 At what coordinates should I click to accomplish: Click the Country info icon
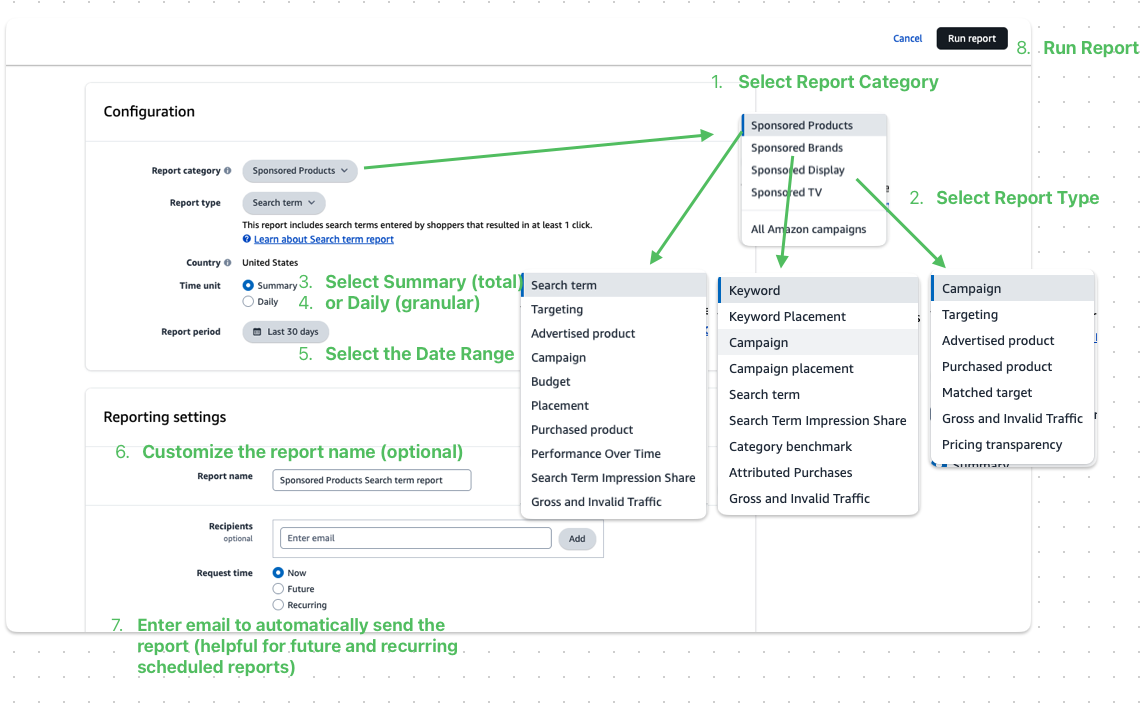(227, 263)
